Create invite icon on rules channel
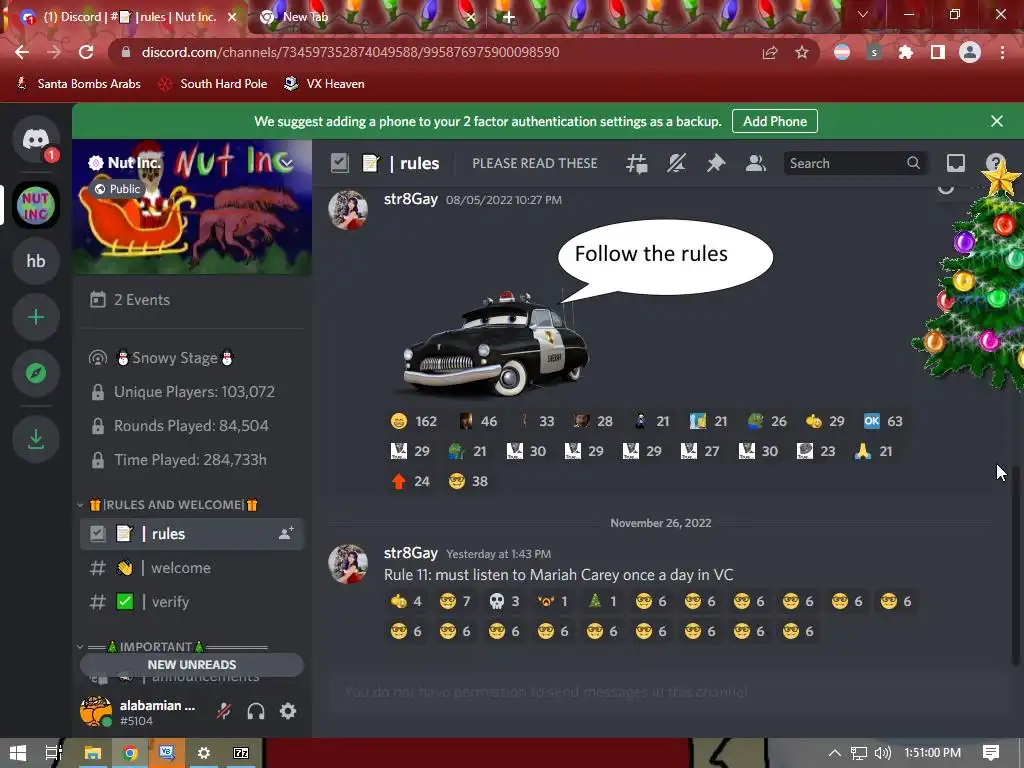Image resolution: width=1024 pixels, height=768 pixels. pyautogui.click(x=286, y=534)
